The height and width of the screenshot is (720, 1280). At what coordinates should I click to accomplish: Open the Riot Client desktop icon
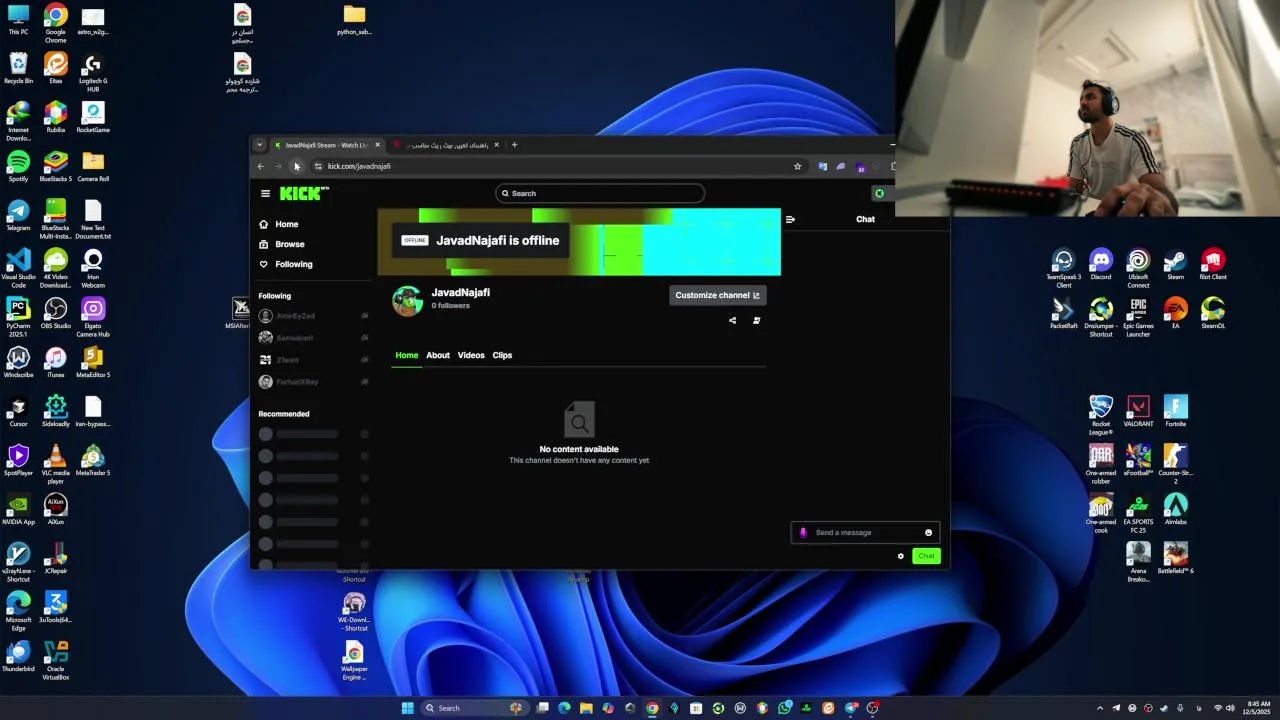pos(1213,265)
